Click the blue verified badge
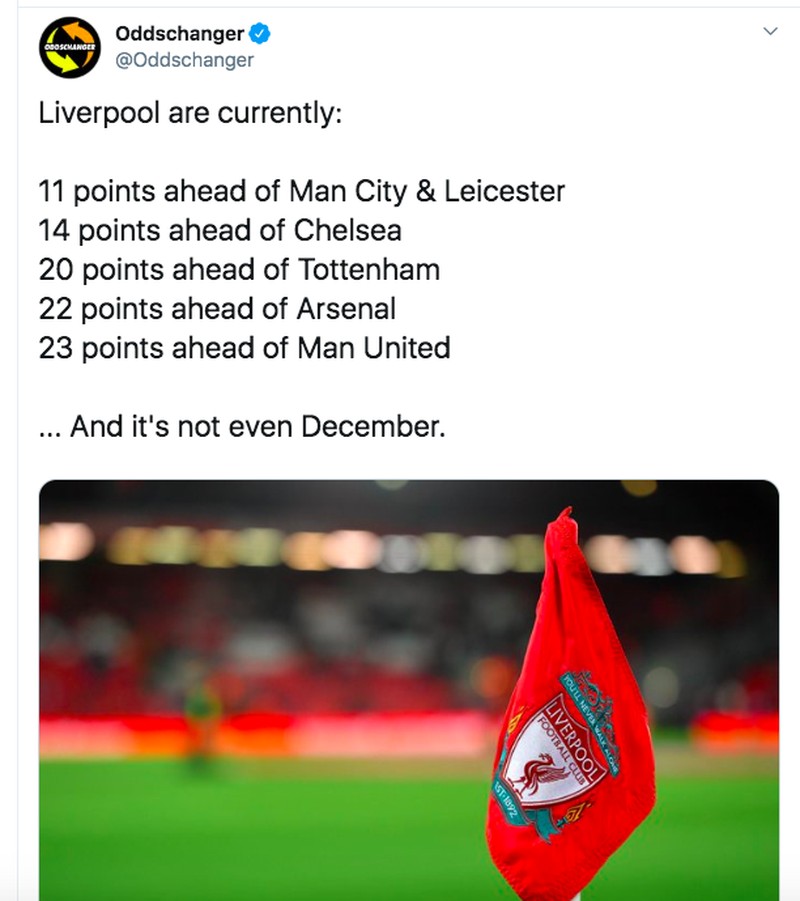This screenshot has width=800, height=901. (259, 34)
